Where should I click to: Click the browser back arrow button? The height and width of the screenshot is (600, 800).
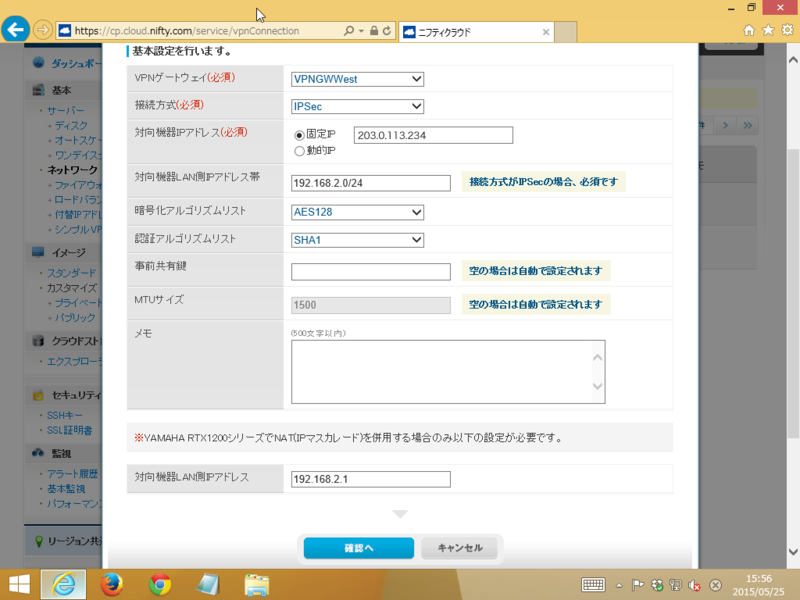[x=15, y=29]
